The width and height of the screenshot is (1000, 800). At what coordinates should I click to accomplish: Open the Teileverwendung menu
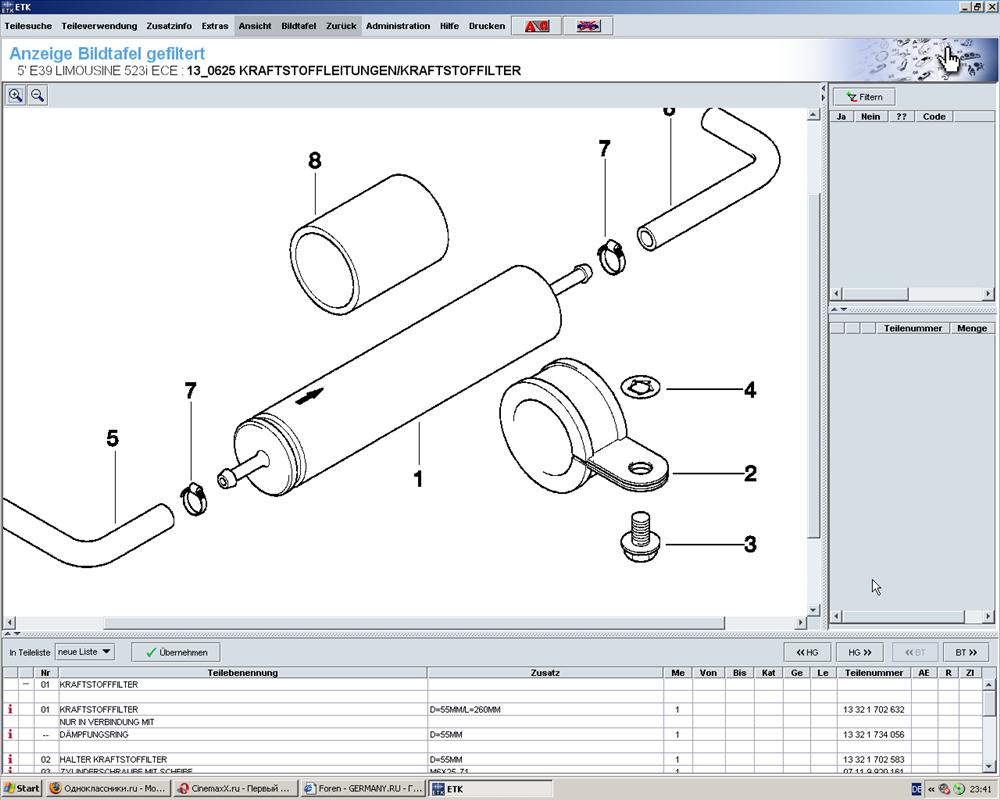[x=99, y=26]
